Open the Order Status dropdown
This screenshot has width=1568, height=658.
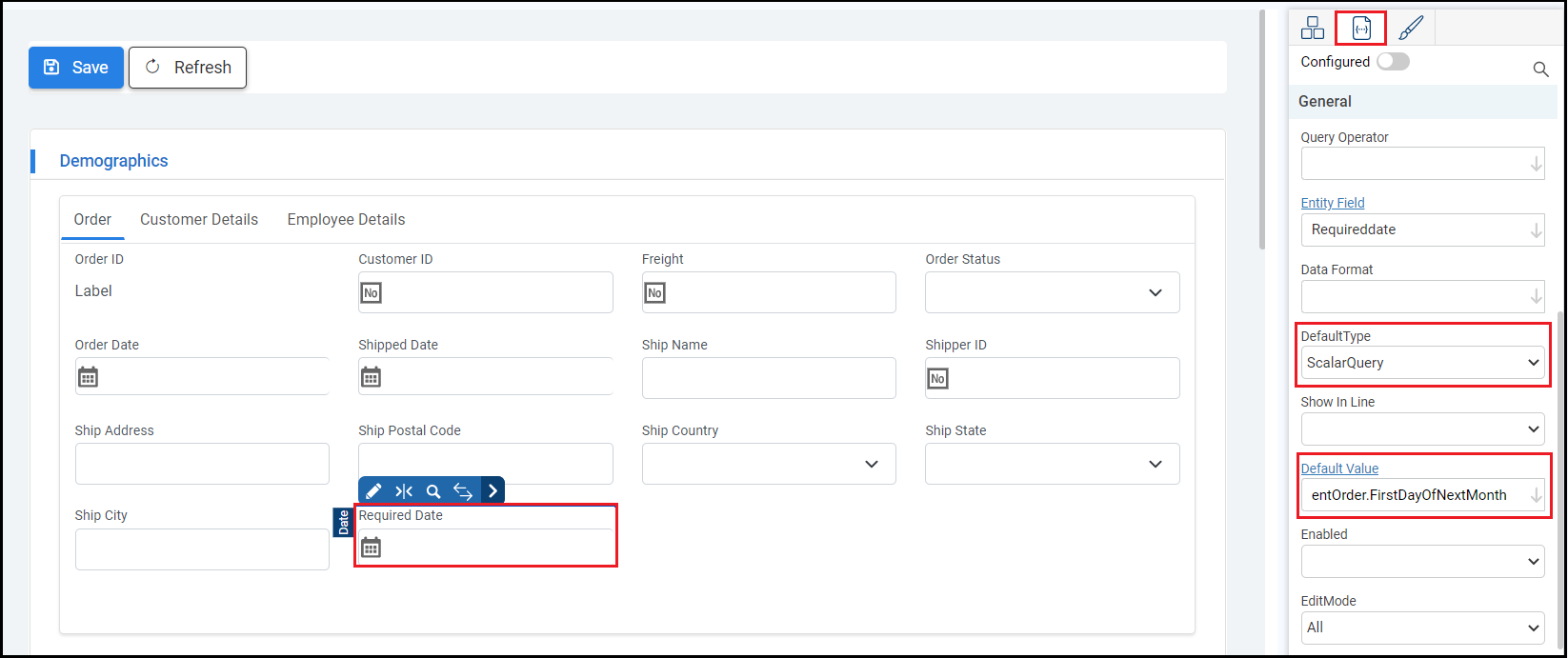[x=1052, y=292]
